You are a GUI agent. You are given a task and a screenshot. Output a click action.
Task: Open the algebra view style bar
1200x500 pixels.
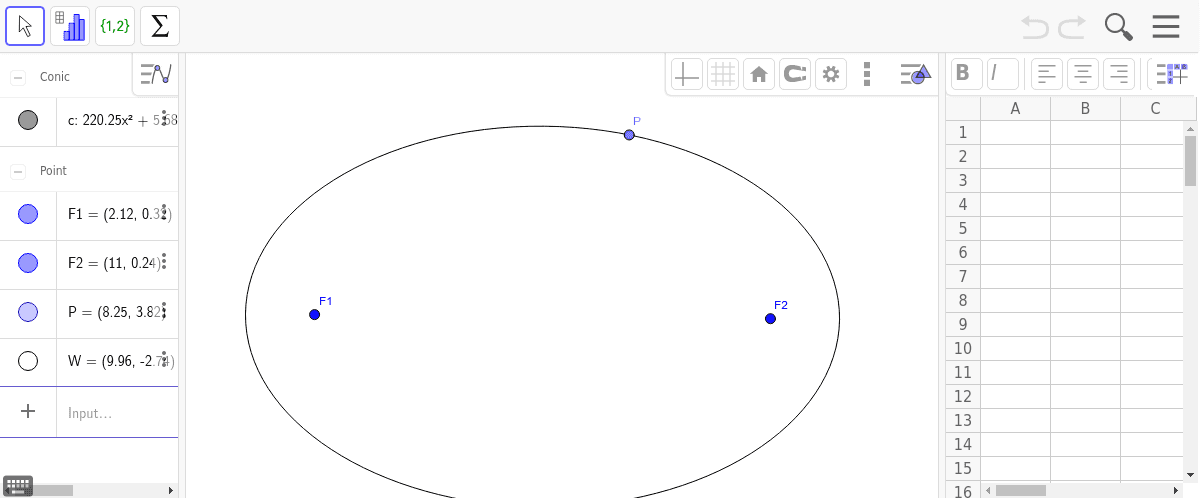[156, 74]
